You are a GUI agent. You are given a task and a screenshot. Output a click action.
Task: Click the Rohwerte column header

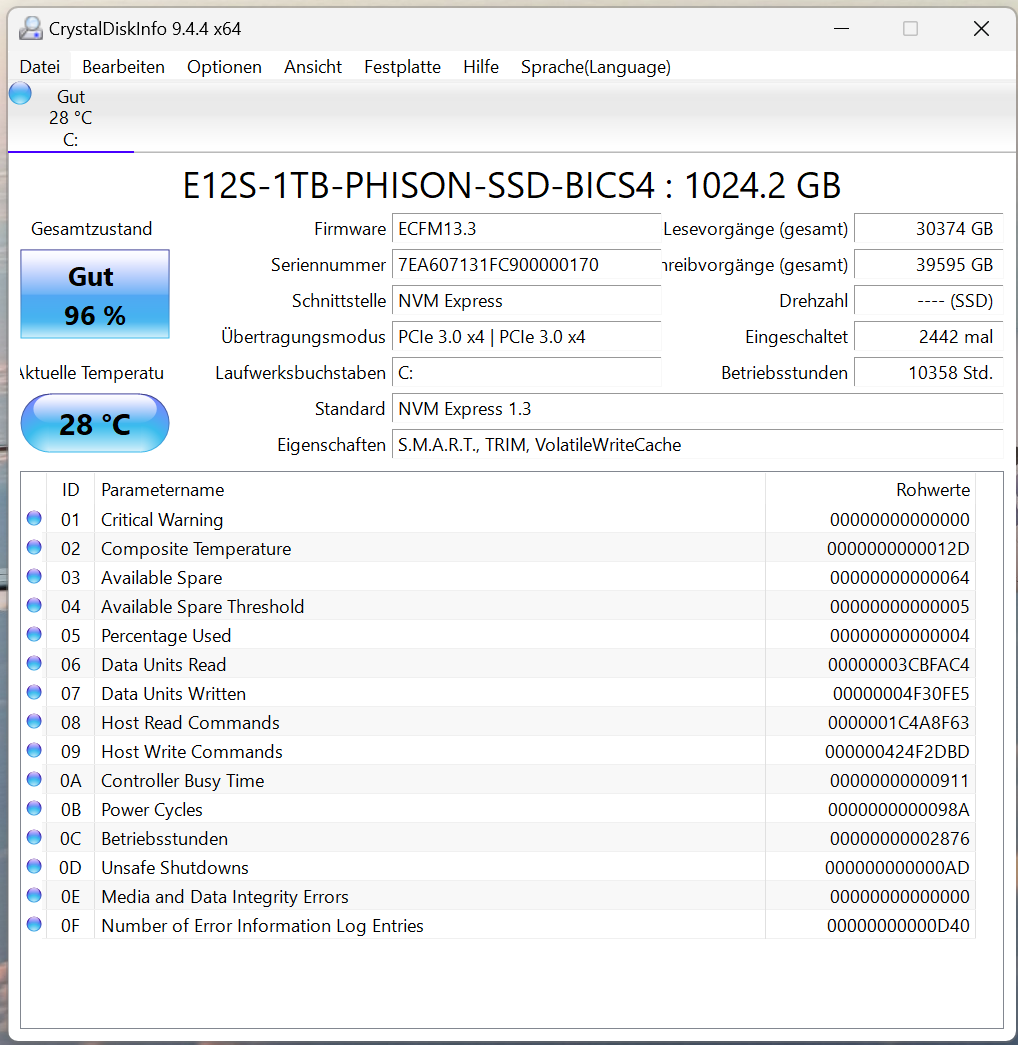tap(871, 490)
